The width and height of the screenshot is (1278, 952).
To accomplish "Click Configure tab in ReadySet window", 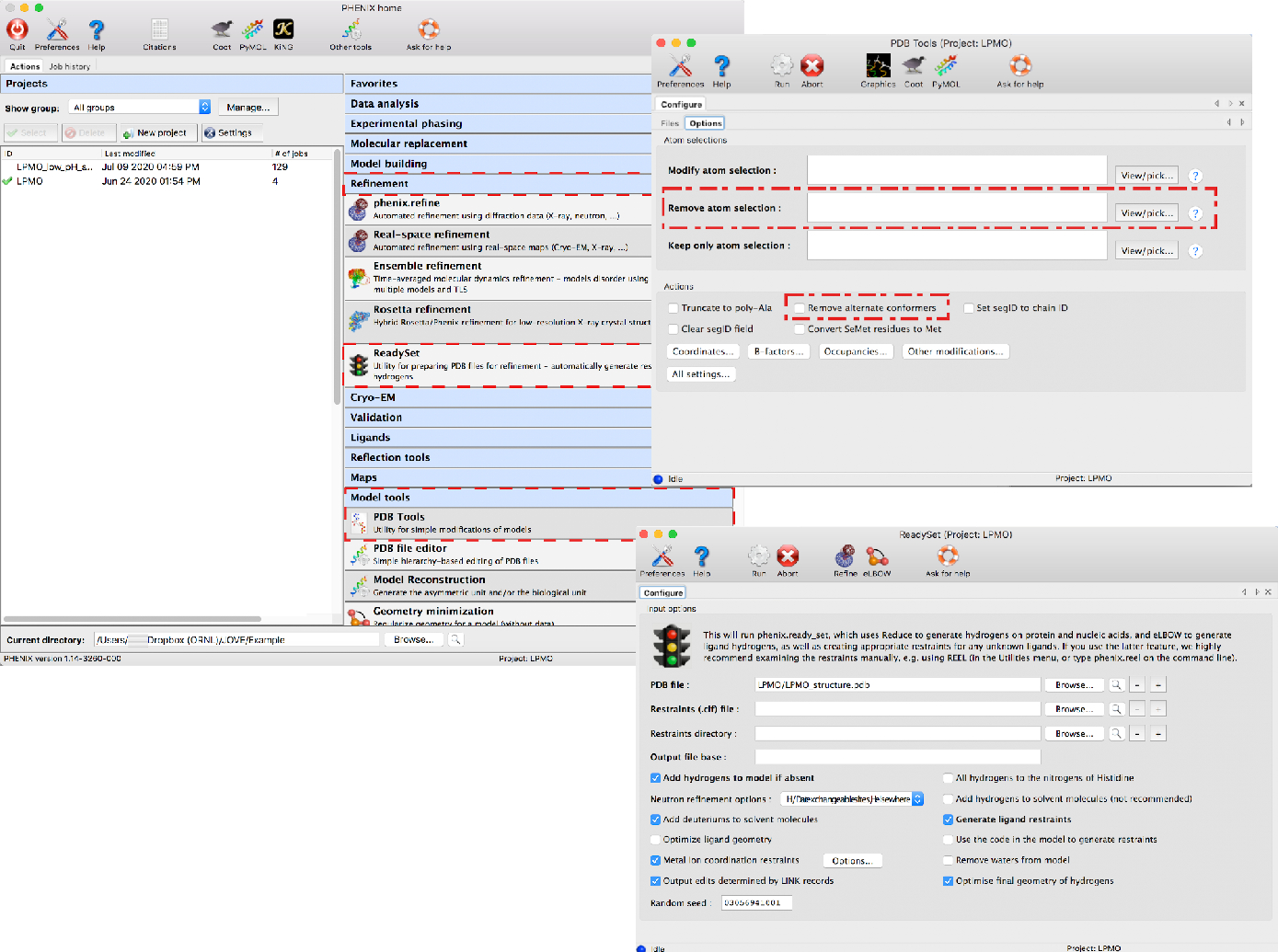I will pyautogui.click(x=663, y=593).
